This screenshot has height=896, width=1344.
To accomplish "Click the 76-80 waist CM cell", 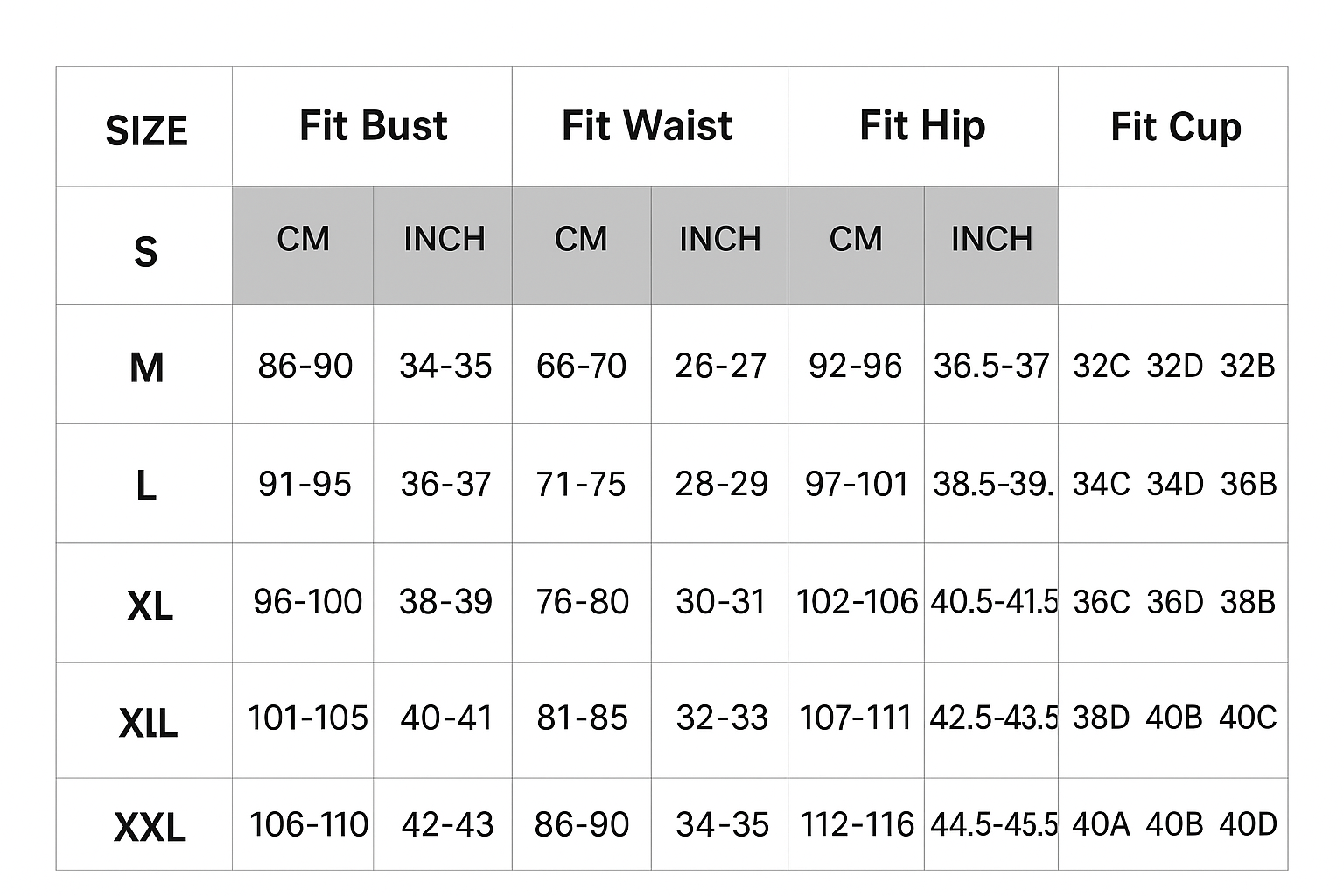I will 582,603.
